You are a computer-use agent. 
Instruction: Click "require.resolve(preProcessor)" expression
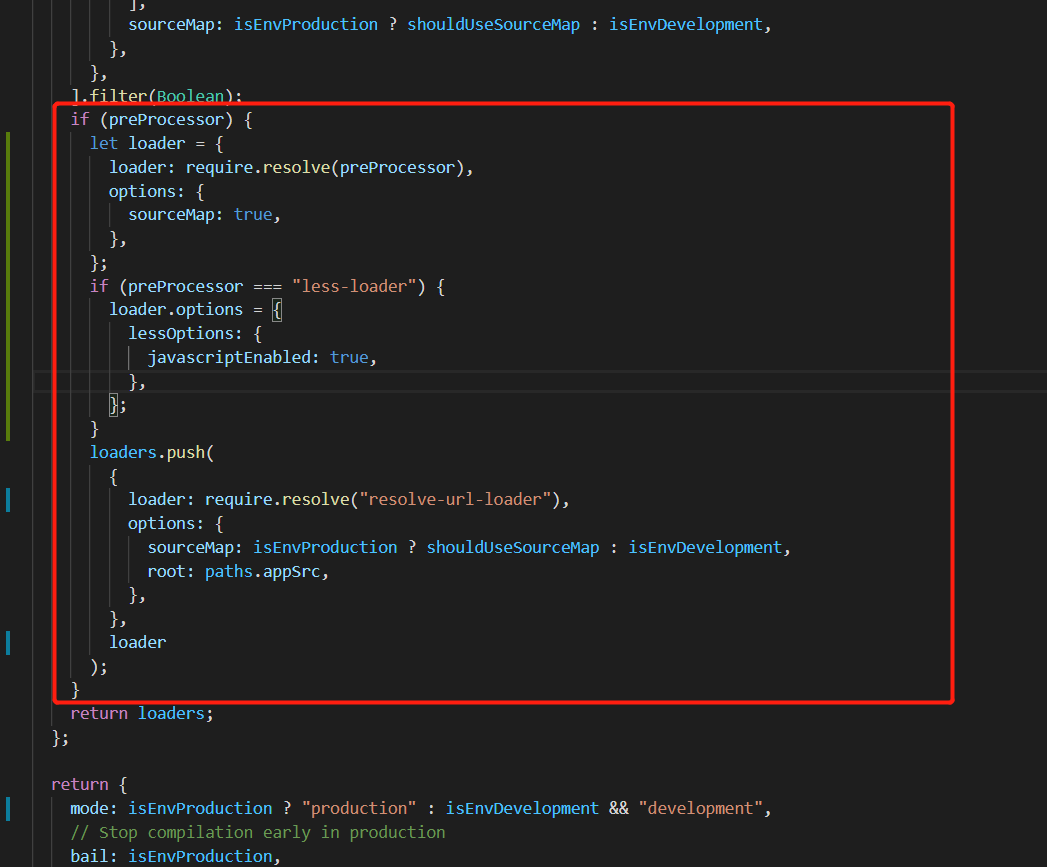[x=325, y=168]
